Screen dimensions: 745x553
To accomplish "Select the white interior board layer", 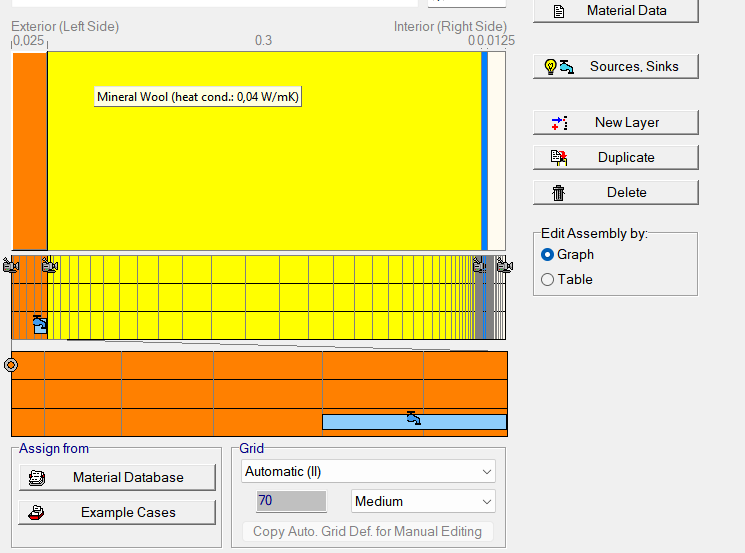I will pyautogui.click(x=497, y=151).
